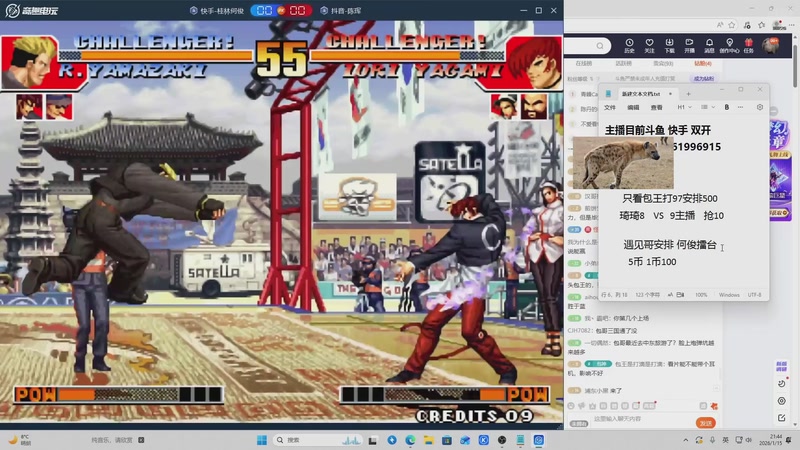Screen dimensions: 800x450
Task: Click the 开播 start-streaming icon
Action: [x=689, y=45]
